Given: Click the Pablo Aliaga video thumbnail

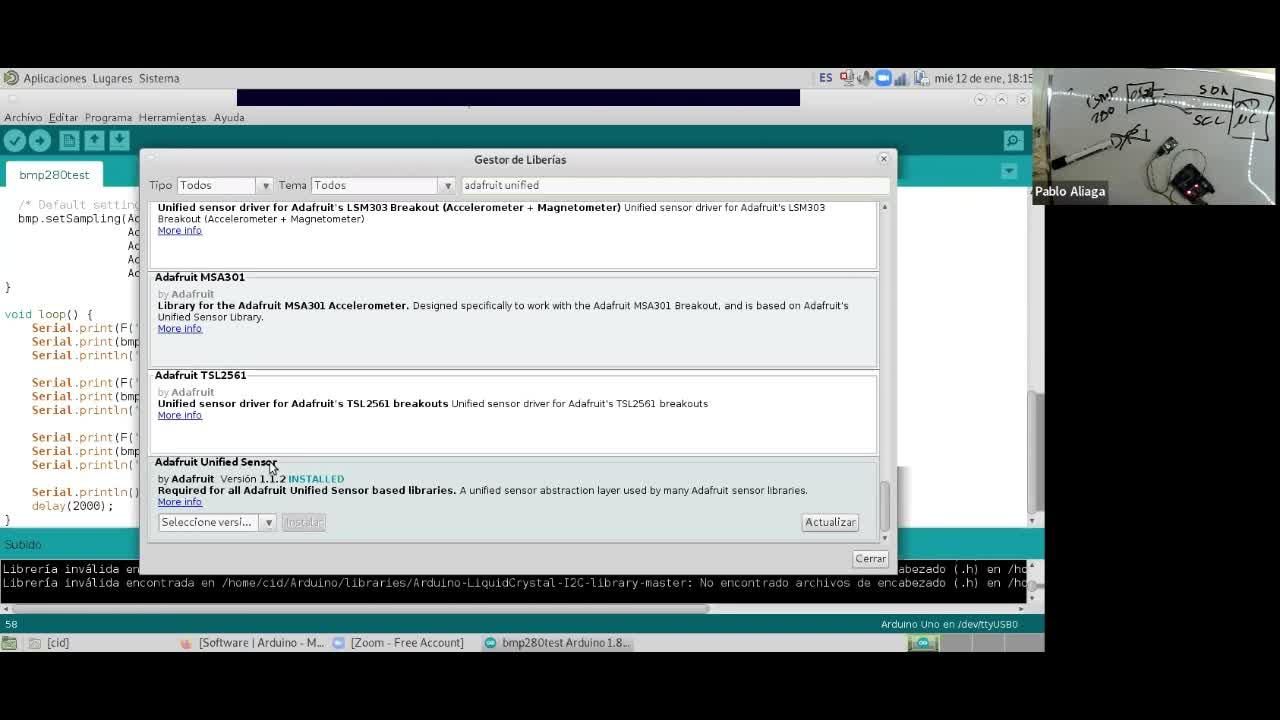Looking at the screenshot, I should click(1155, 136).
